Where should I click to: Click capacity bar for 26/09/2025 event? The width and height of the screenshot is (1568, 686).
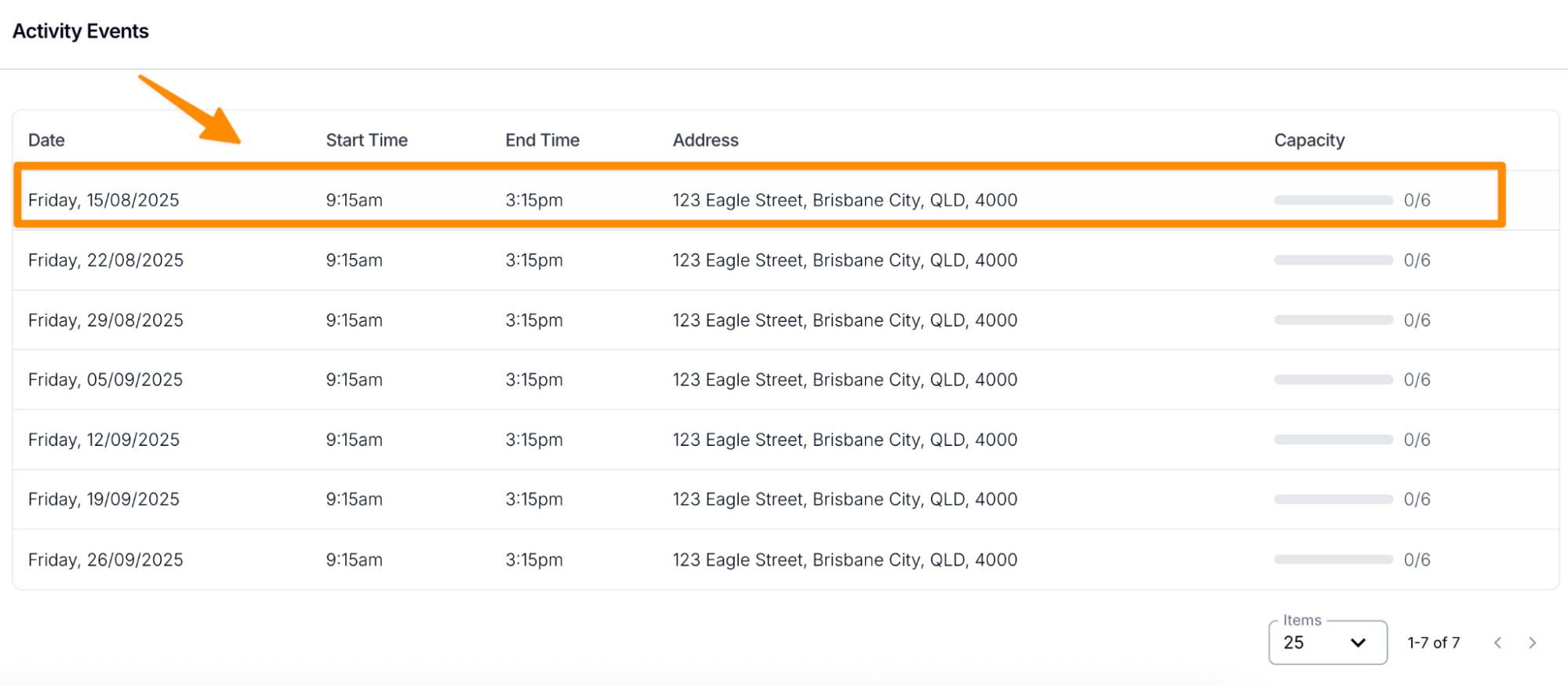(1333, 560)
